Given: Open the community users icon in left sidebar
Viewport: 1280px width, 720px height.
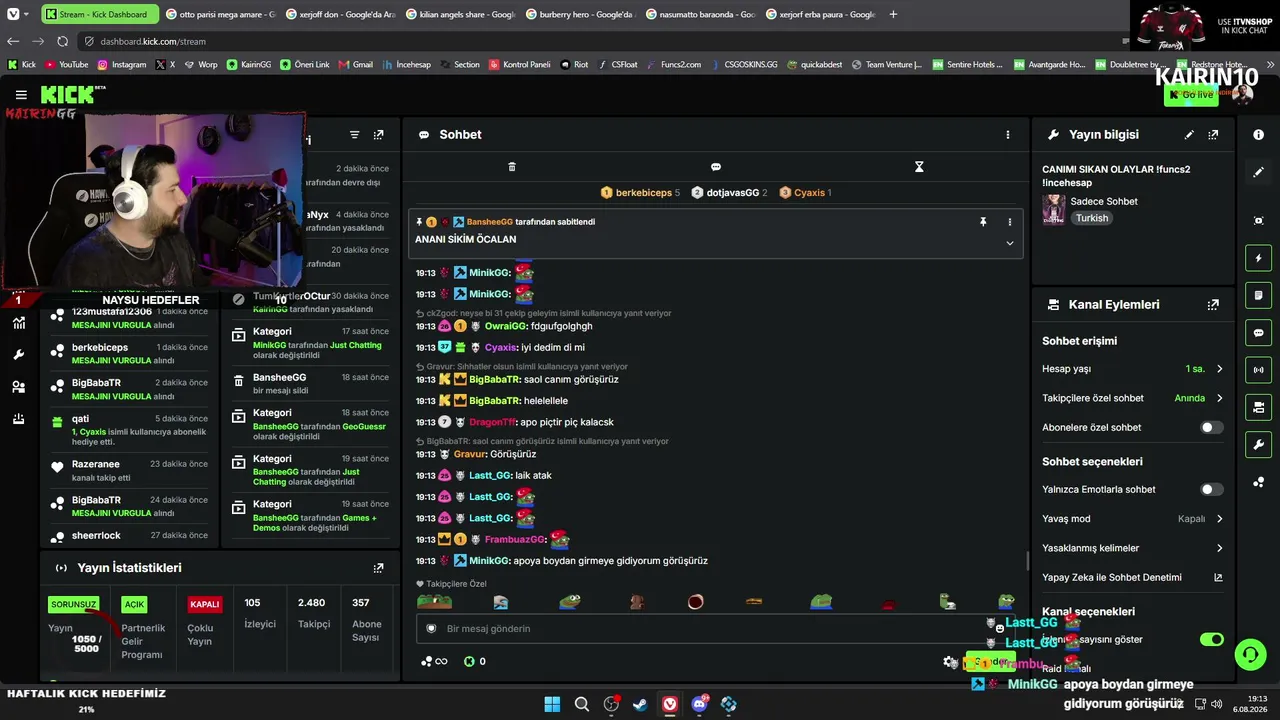Looking at the screenshot, I should coord(19,387).
